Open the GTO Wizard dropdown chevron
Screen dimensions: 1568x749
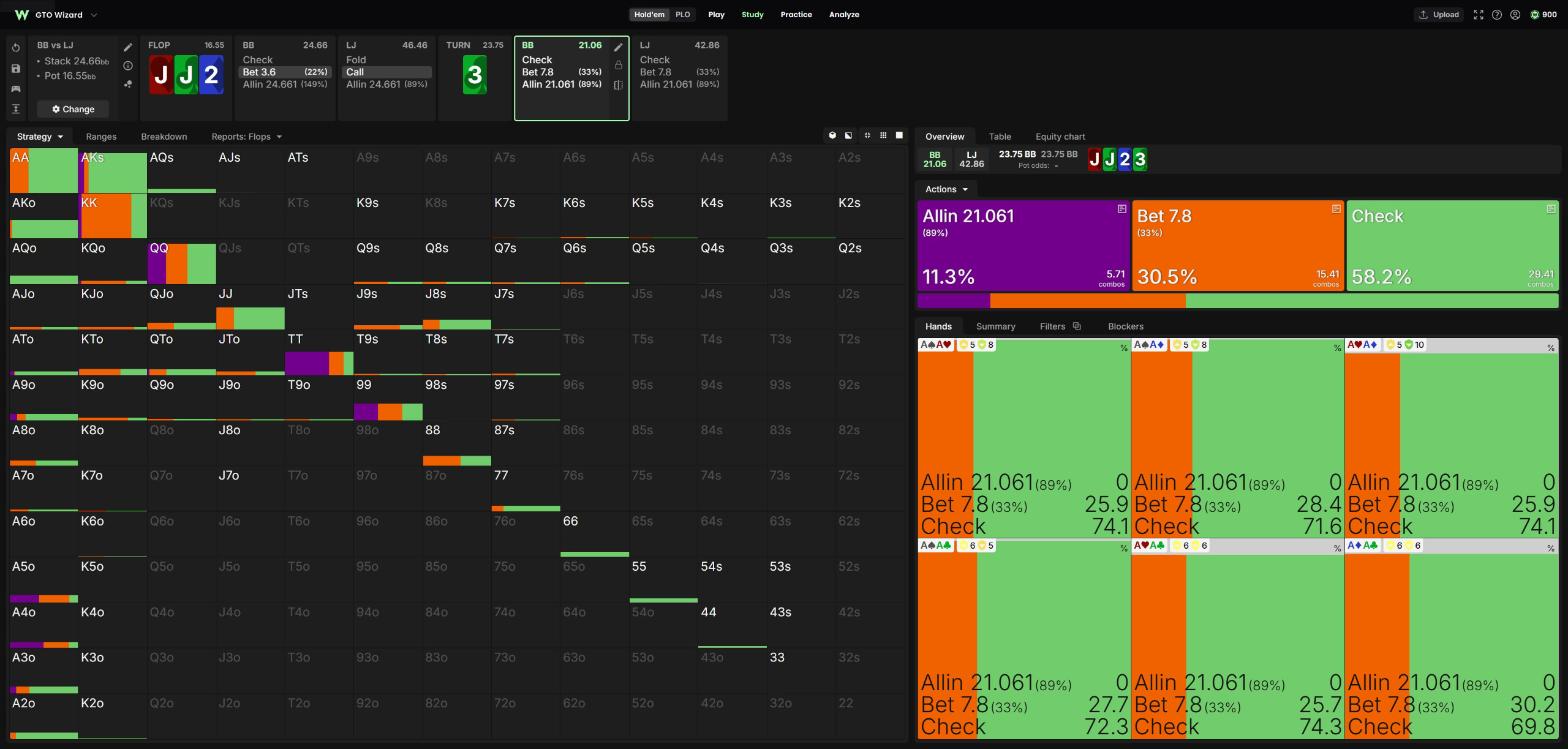pyautogui.click(x=94, y=15)
